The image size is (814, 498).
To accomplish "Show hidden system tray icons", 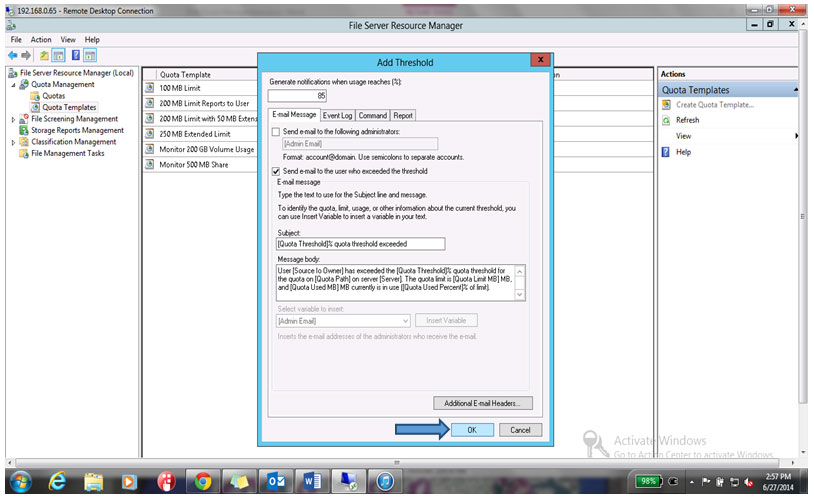I will (691, 482).
